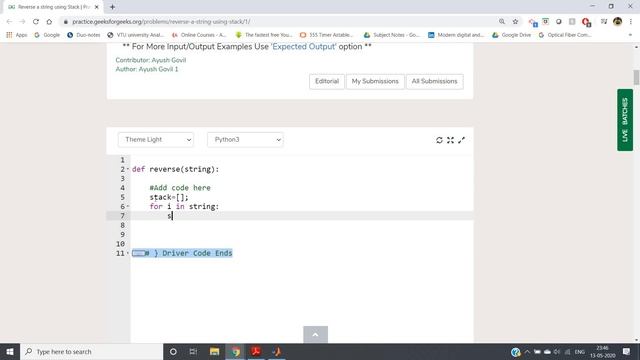This screenshot has height=360, width=640.
Task: Open Cortana circle icon
Action: click(x=173, y=351)
